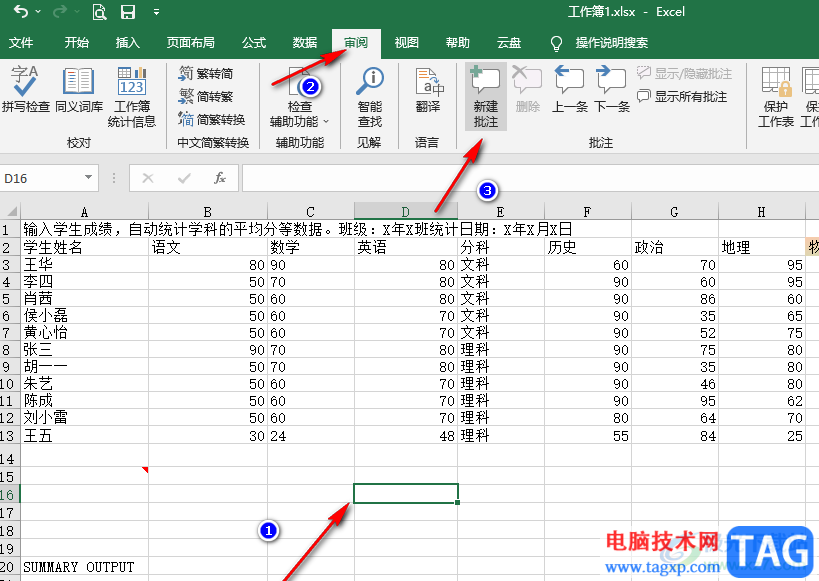This screenshot has width=819, height=581.
Task: Switch to the 公式 ribbon tab
Action: tap(254, 42)
